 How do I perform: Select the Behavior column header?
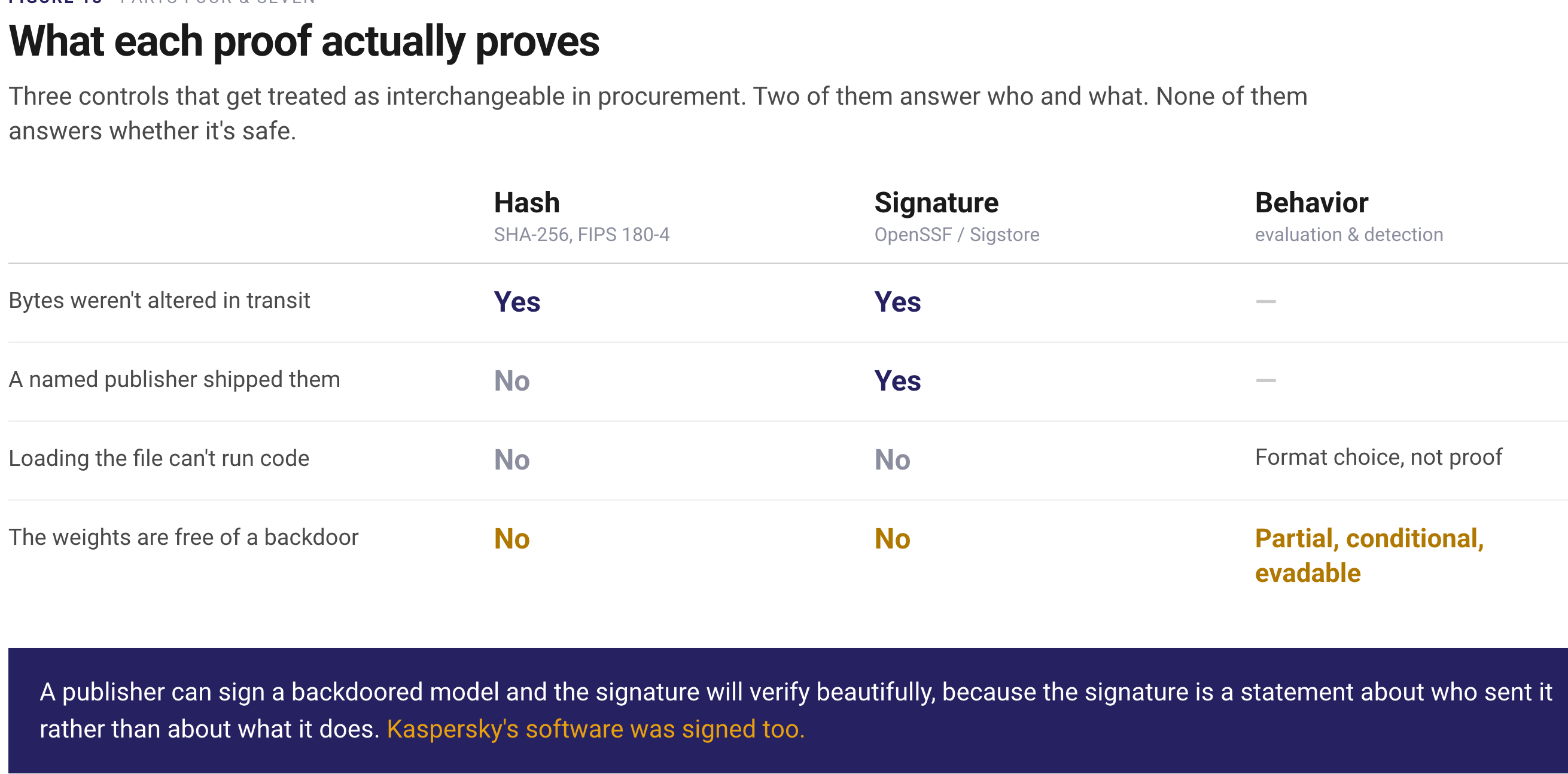[x=1311, y=203]
